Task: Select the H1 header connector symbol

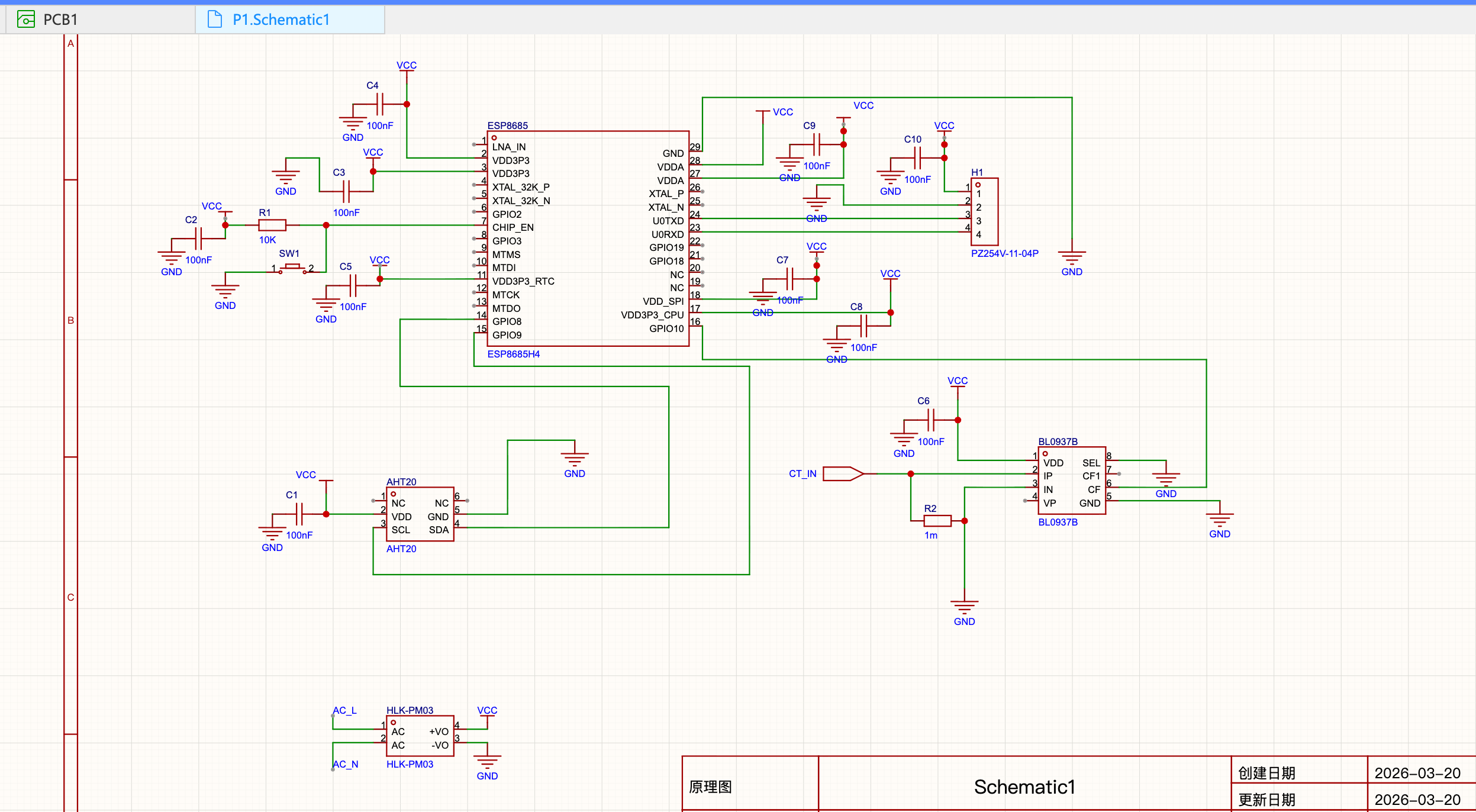Action: coord(985,212)
